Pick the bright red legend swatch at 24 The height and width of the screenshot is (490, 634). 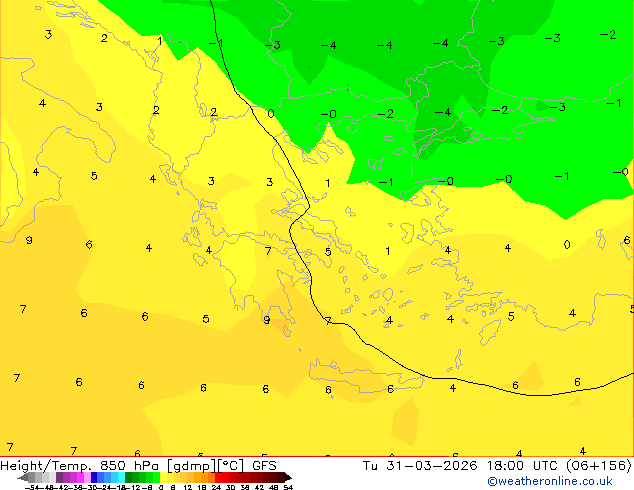pos(218,478)
